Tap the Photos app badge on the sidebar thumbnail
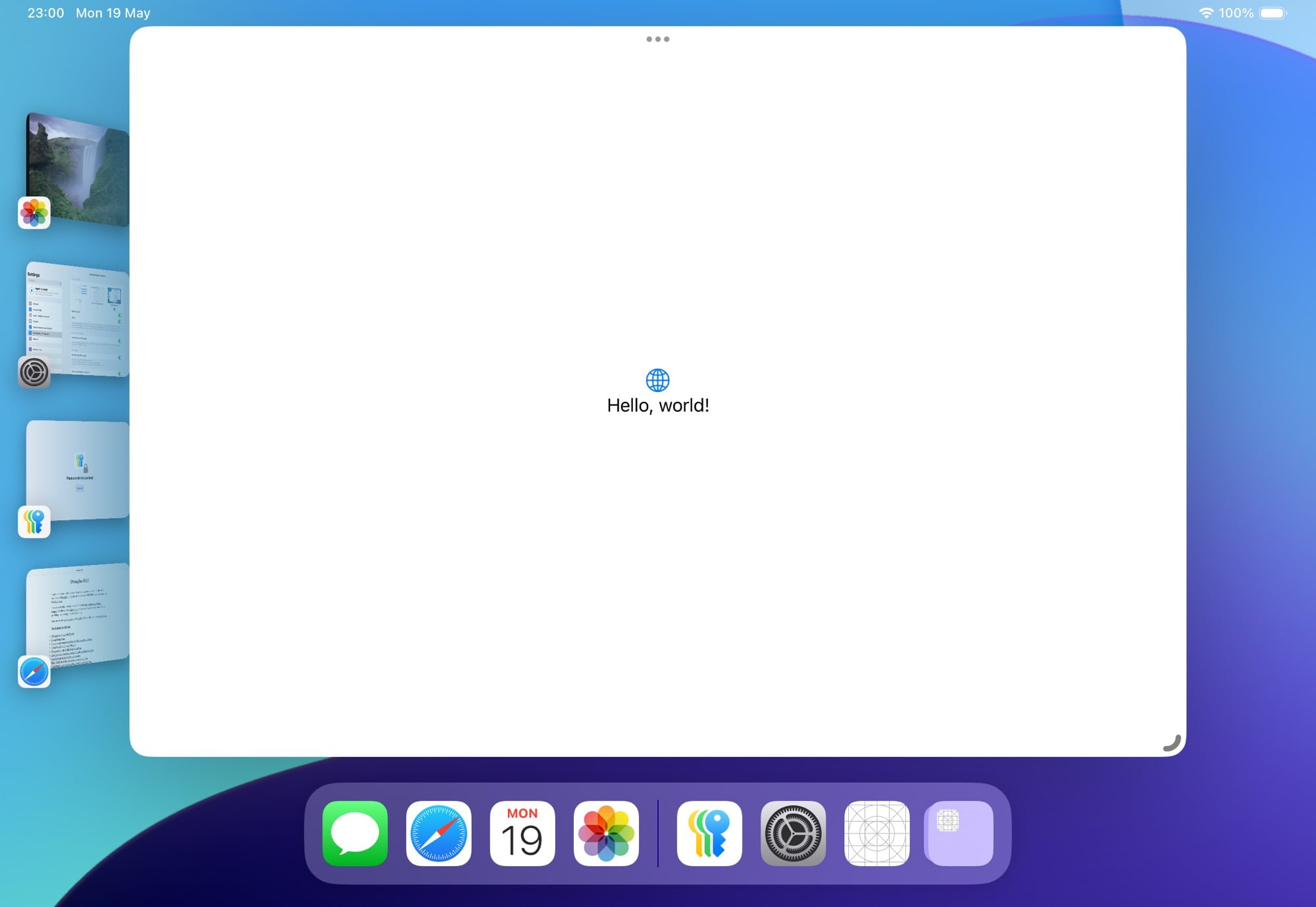The image size is (1316, 907). point(34,212)
